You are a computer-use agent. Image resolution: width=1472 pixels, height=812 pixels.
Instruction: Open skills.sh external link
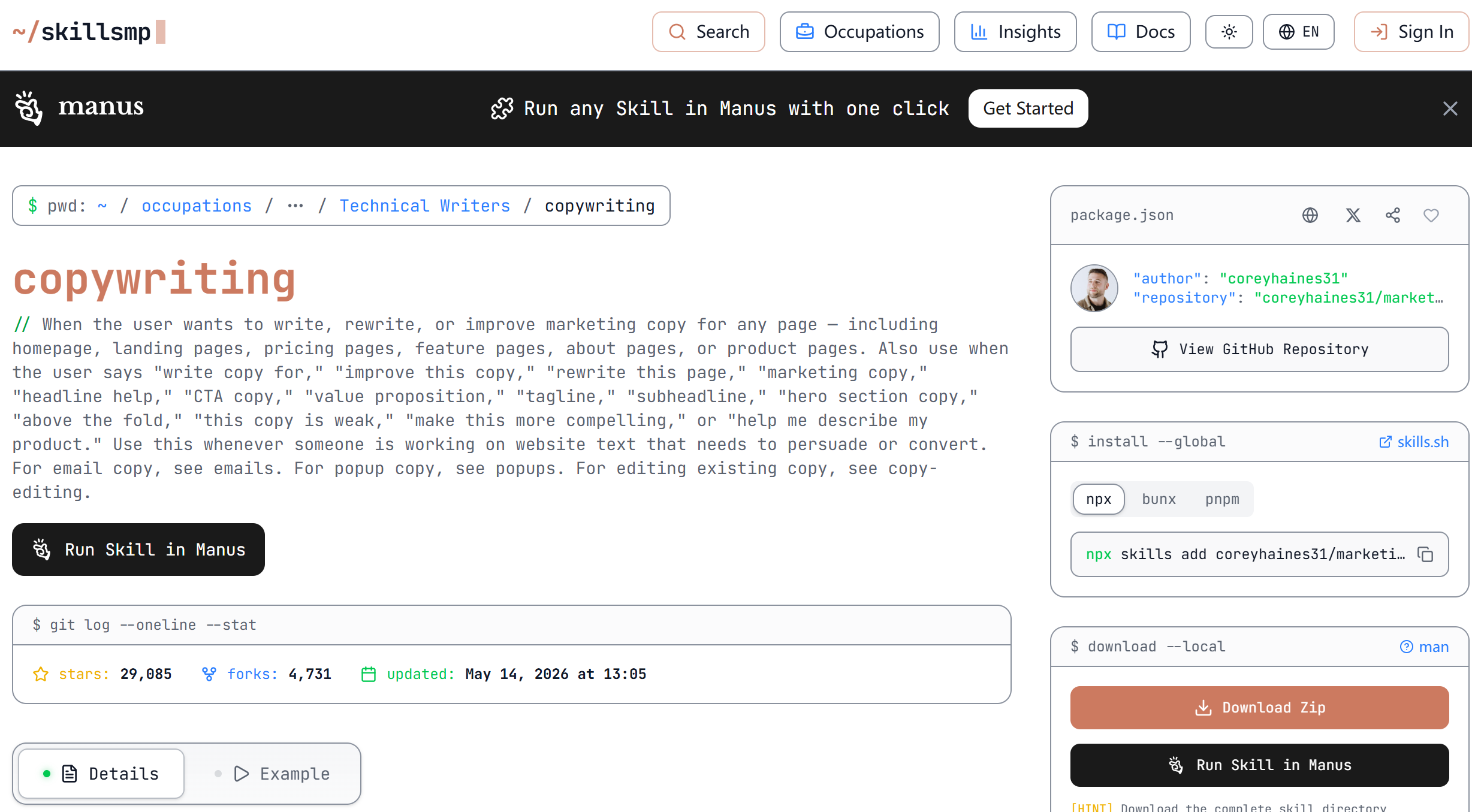[x=1414, y=442]
